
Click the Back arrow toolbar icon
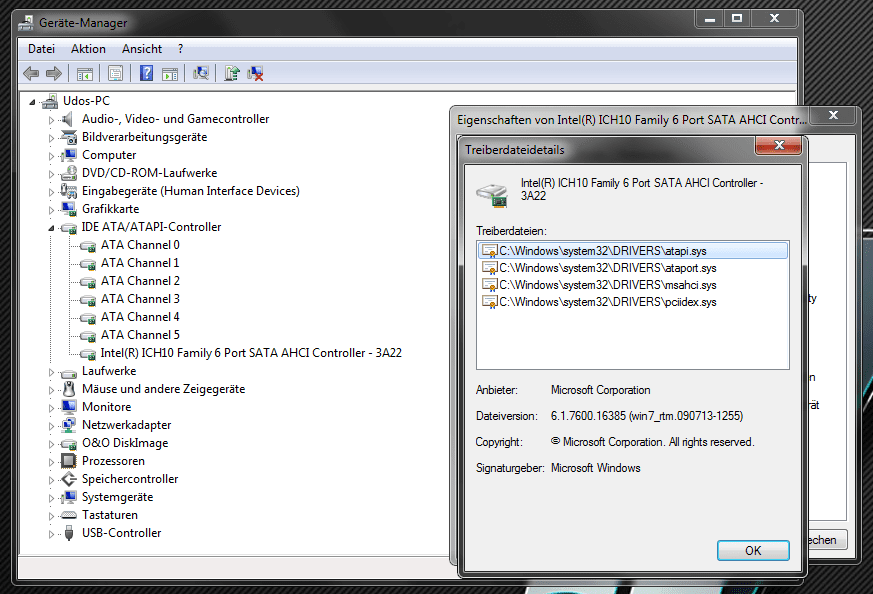[31, 73]
